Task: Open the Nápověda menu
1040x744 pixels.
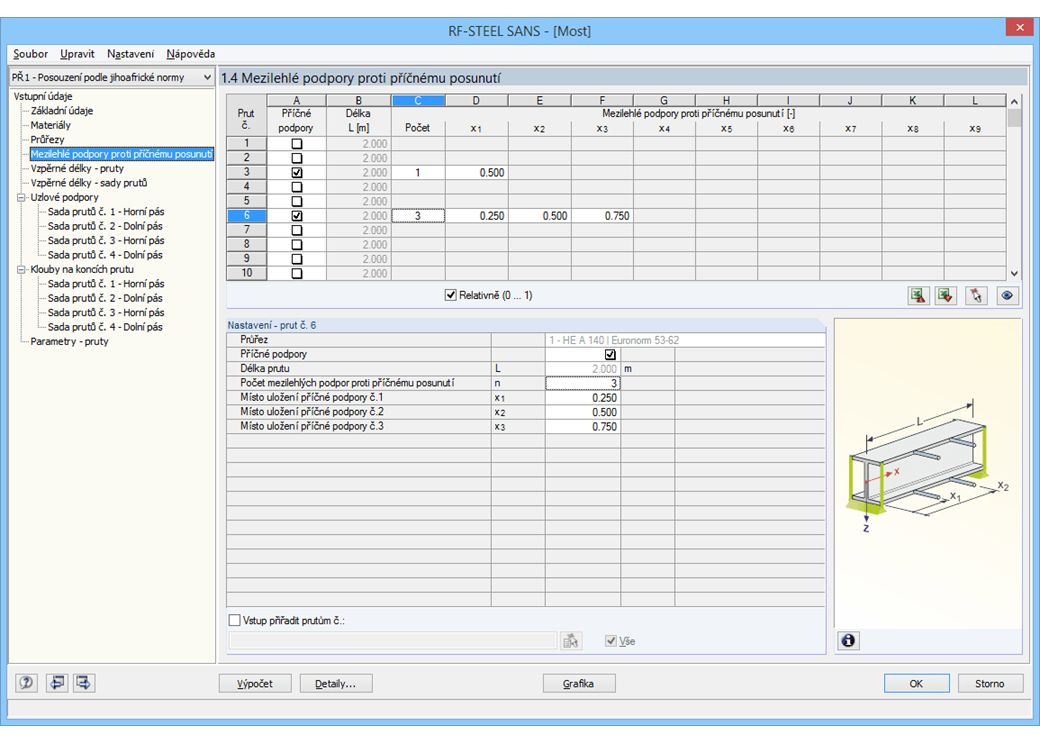Action: [x=190, y=54]
